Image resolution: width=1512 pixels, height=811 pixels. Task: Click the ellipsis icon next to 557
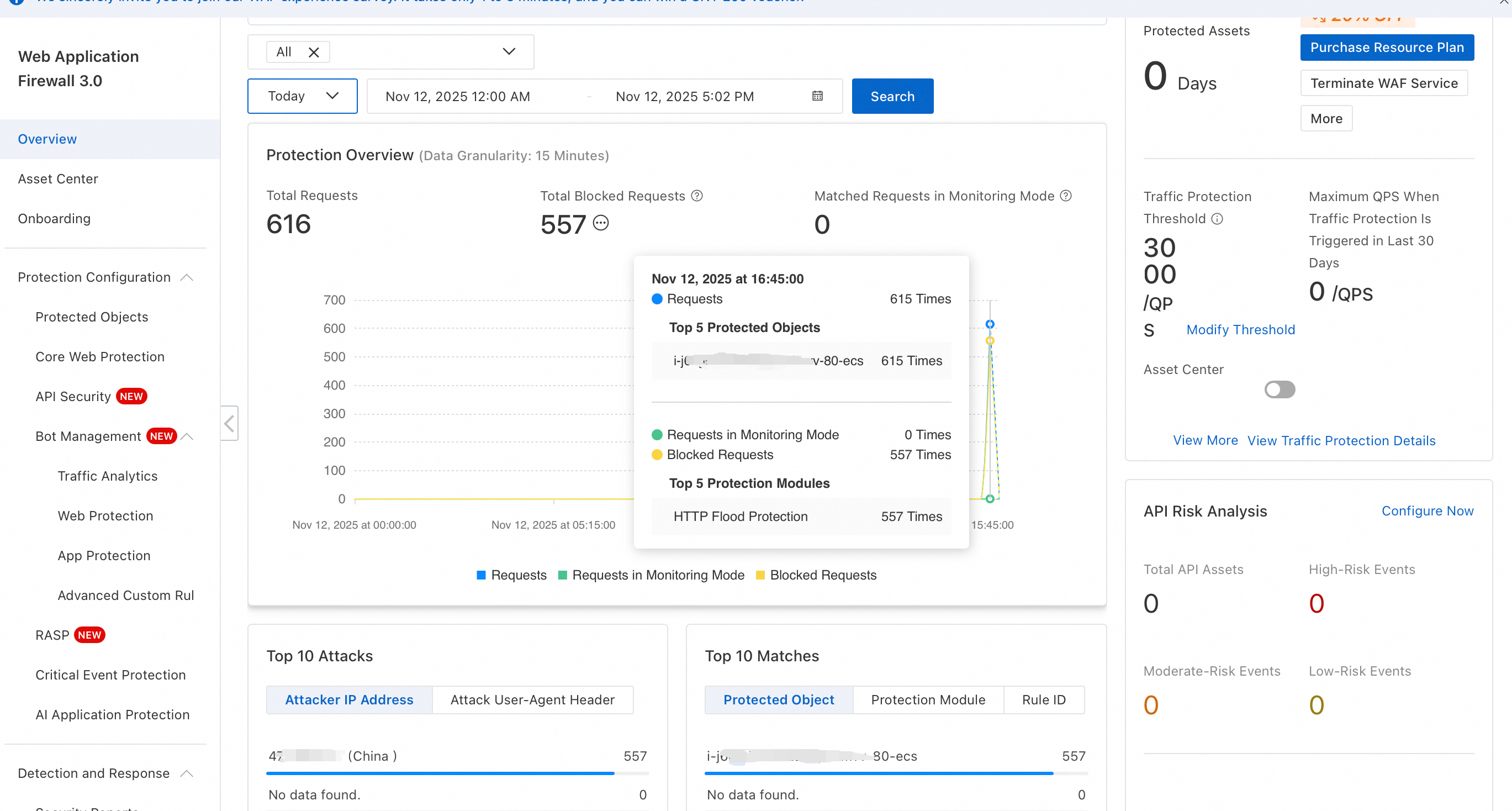coord(600,223)
